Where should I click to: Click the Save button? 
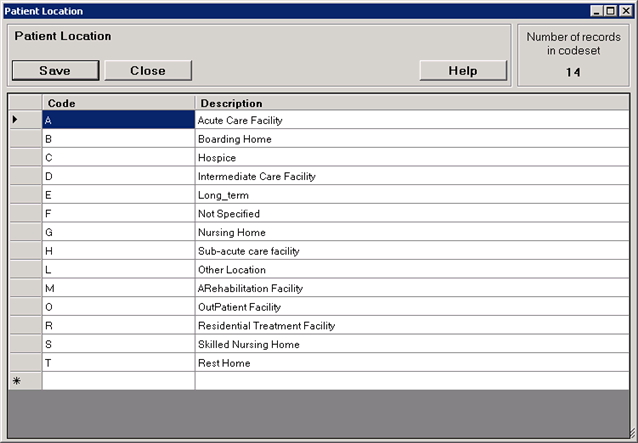coord(55,71)
